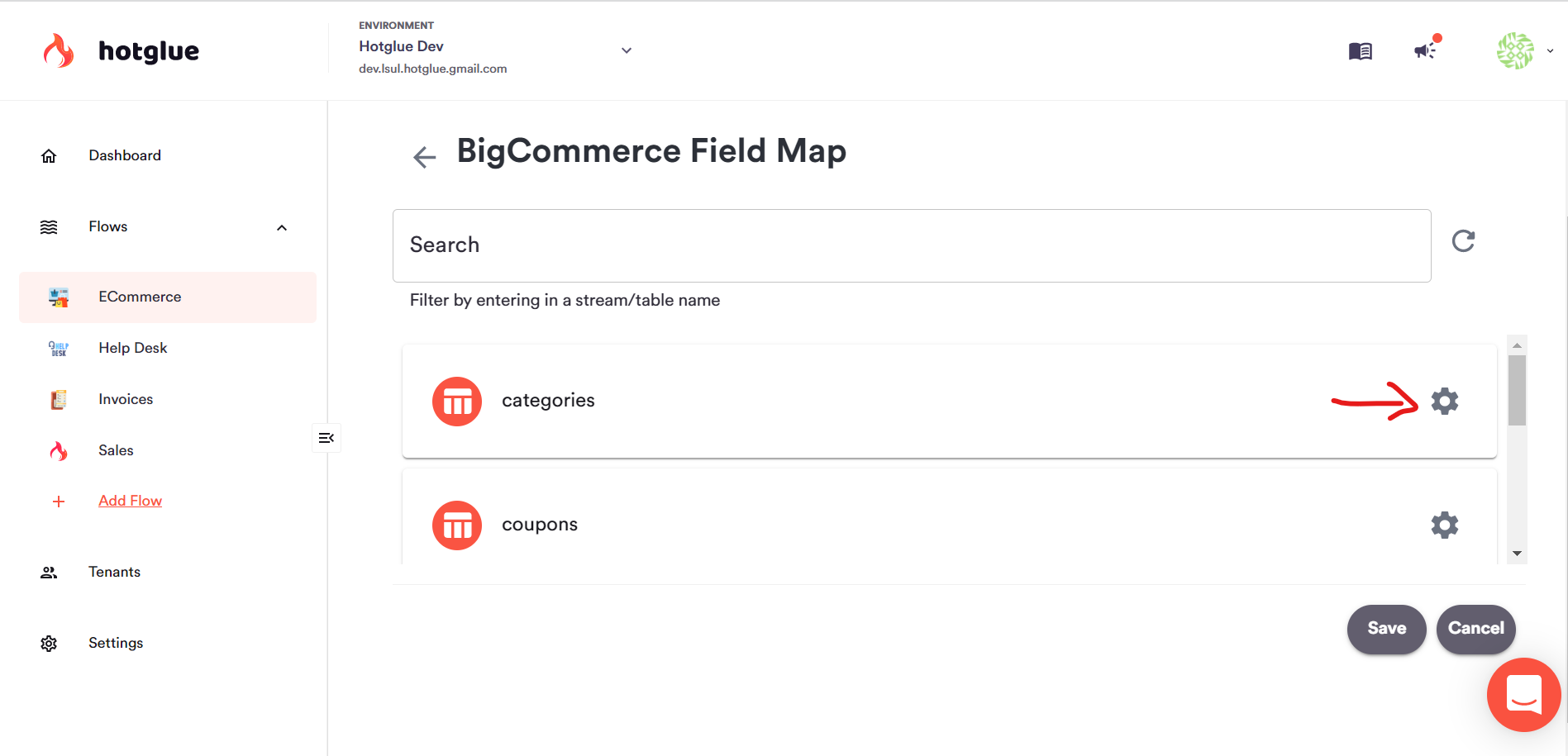1568x756 pixels.
Task: Click the Dashboard home icon
Action: pos(49,155)
